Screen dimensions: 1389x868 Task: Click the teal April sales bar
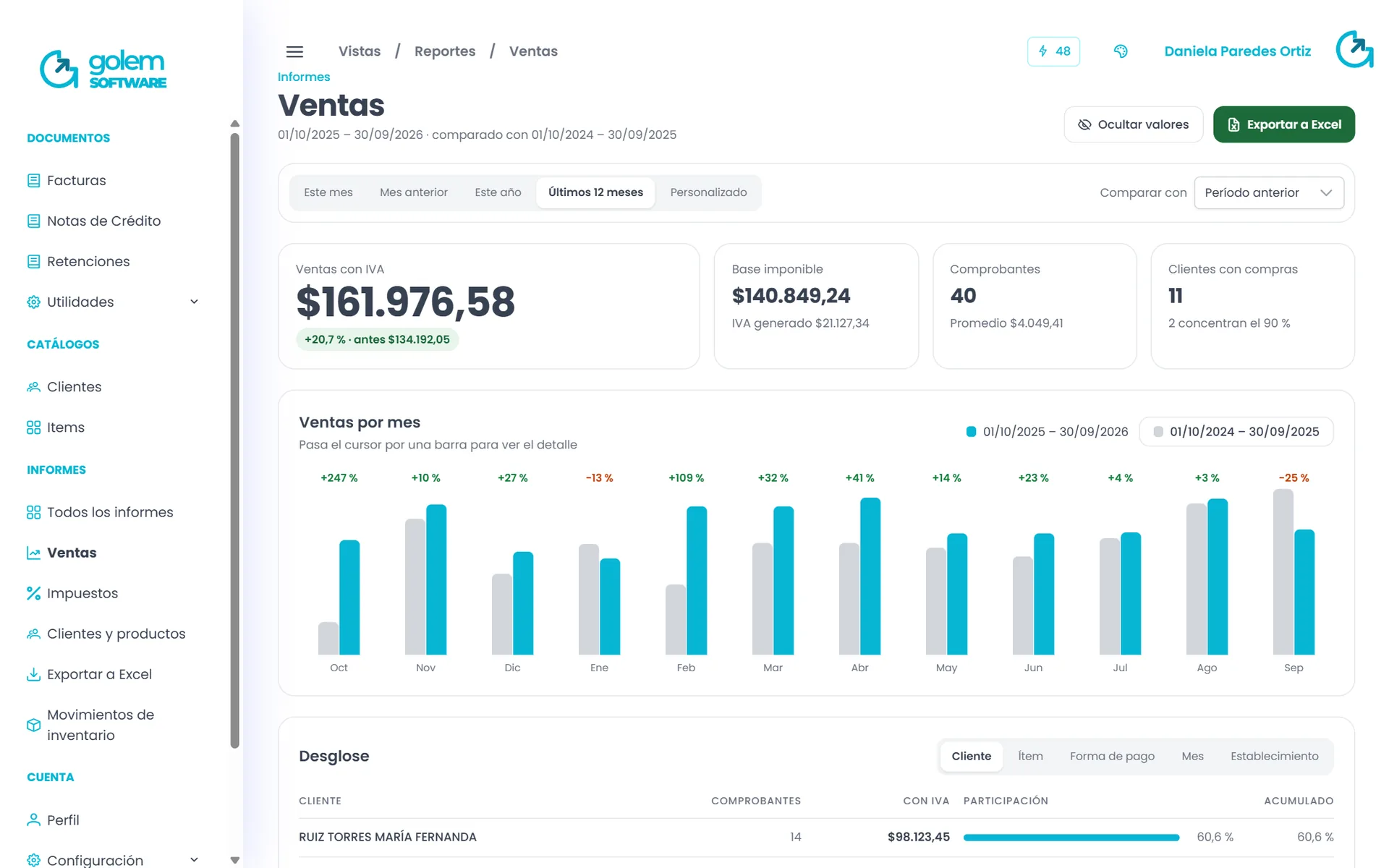(870, 576)
